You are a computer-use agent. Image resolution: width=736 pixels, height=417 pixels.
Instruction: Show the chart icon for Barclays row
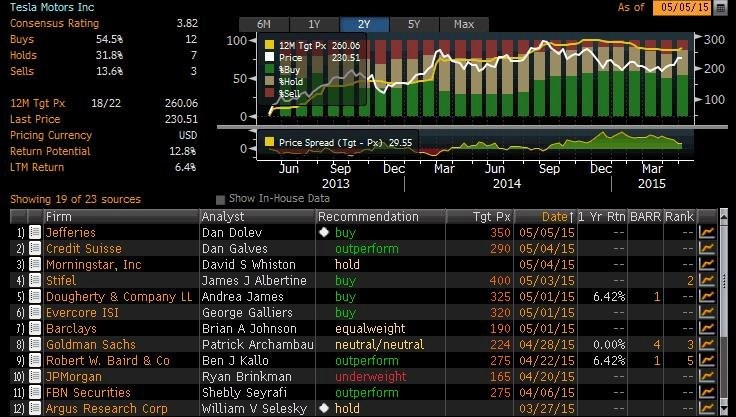coord(706,328)
